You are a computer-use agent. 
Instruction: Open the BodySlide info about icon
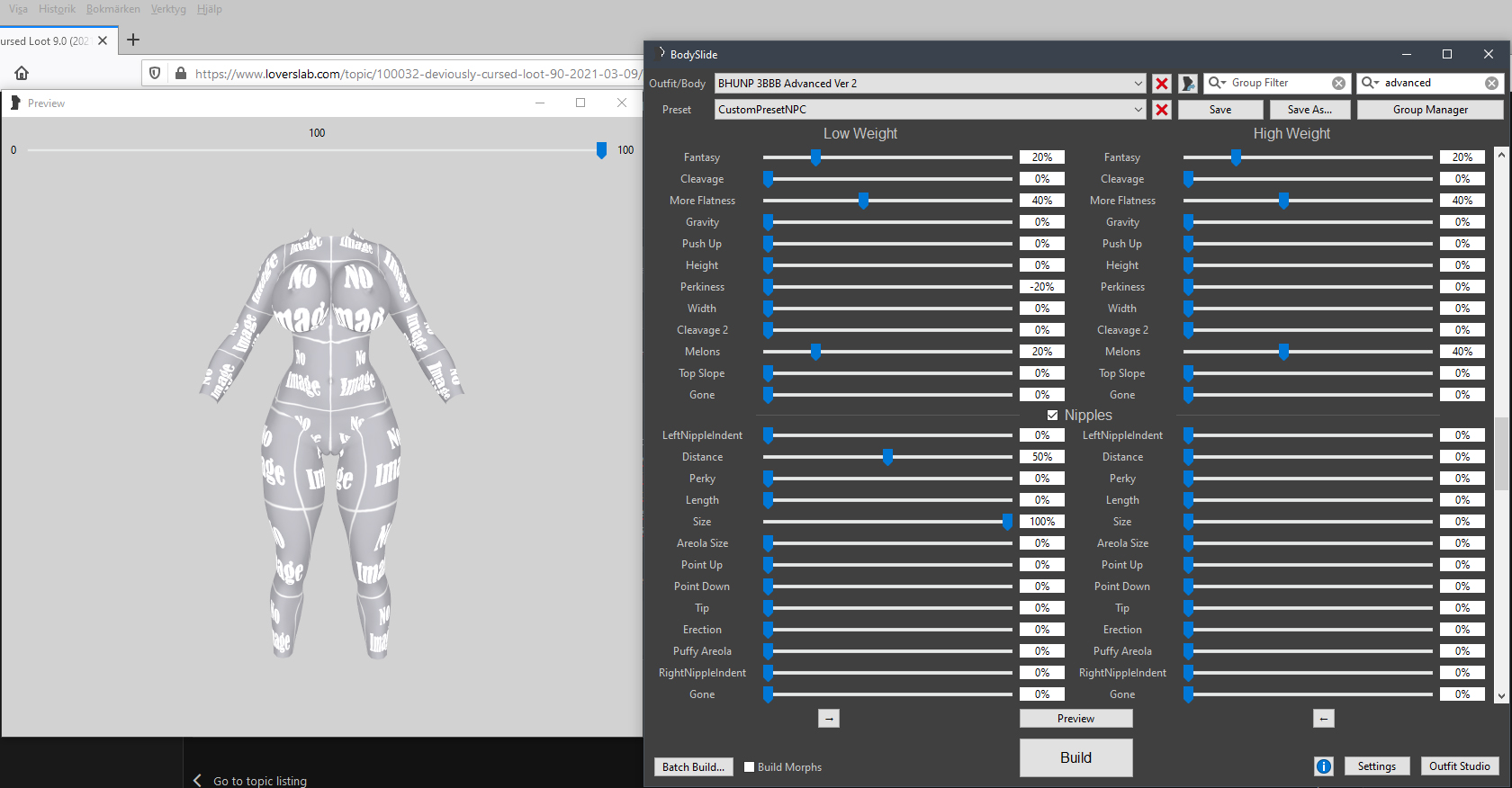coord(1323,766)
